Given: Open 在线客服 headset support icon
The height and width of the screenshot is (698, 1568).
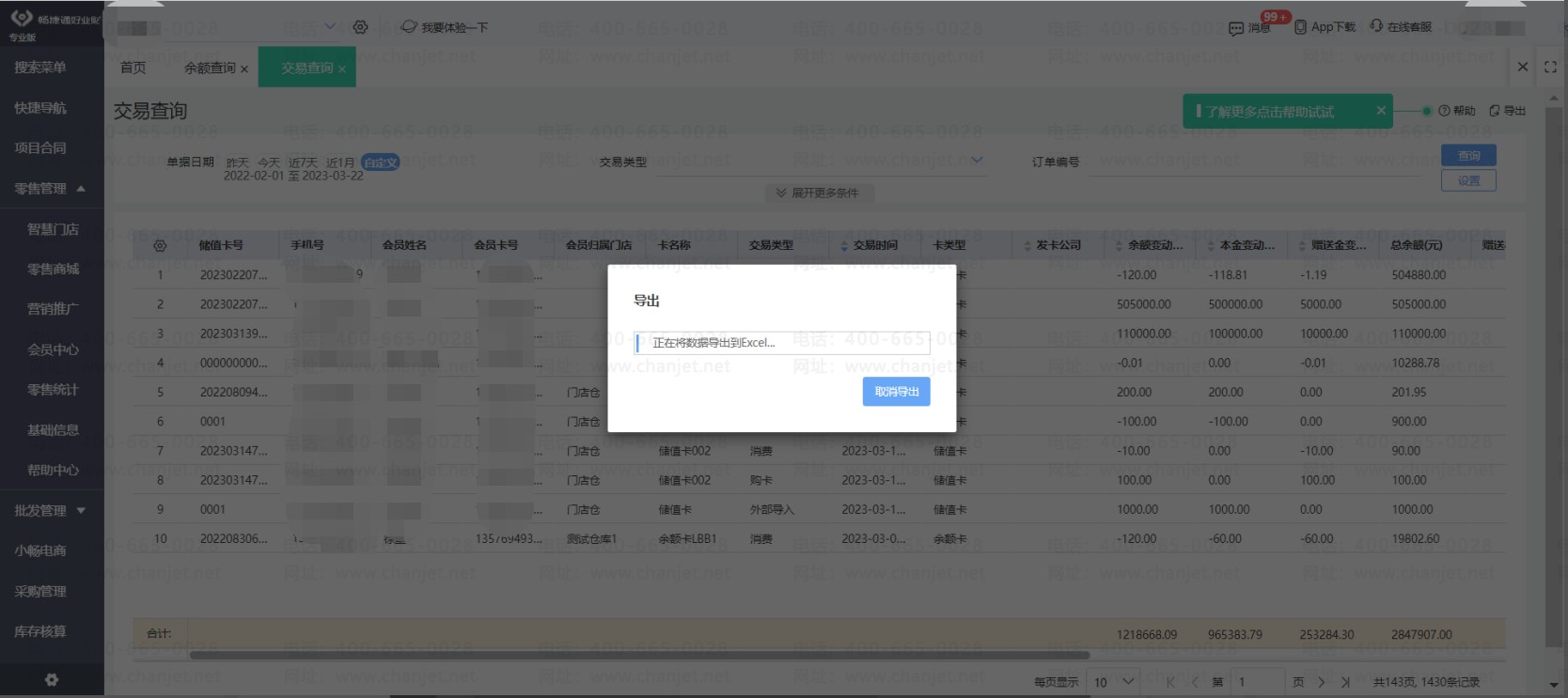Looking at the screenshot, I should tap(1376, 26).
